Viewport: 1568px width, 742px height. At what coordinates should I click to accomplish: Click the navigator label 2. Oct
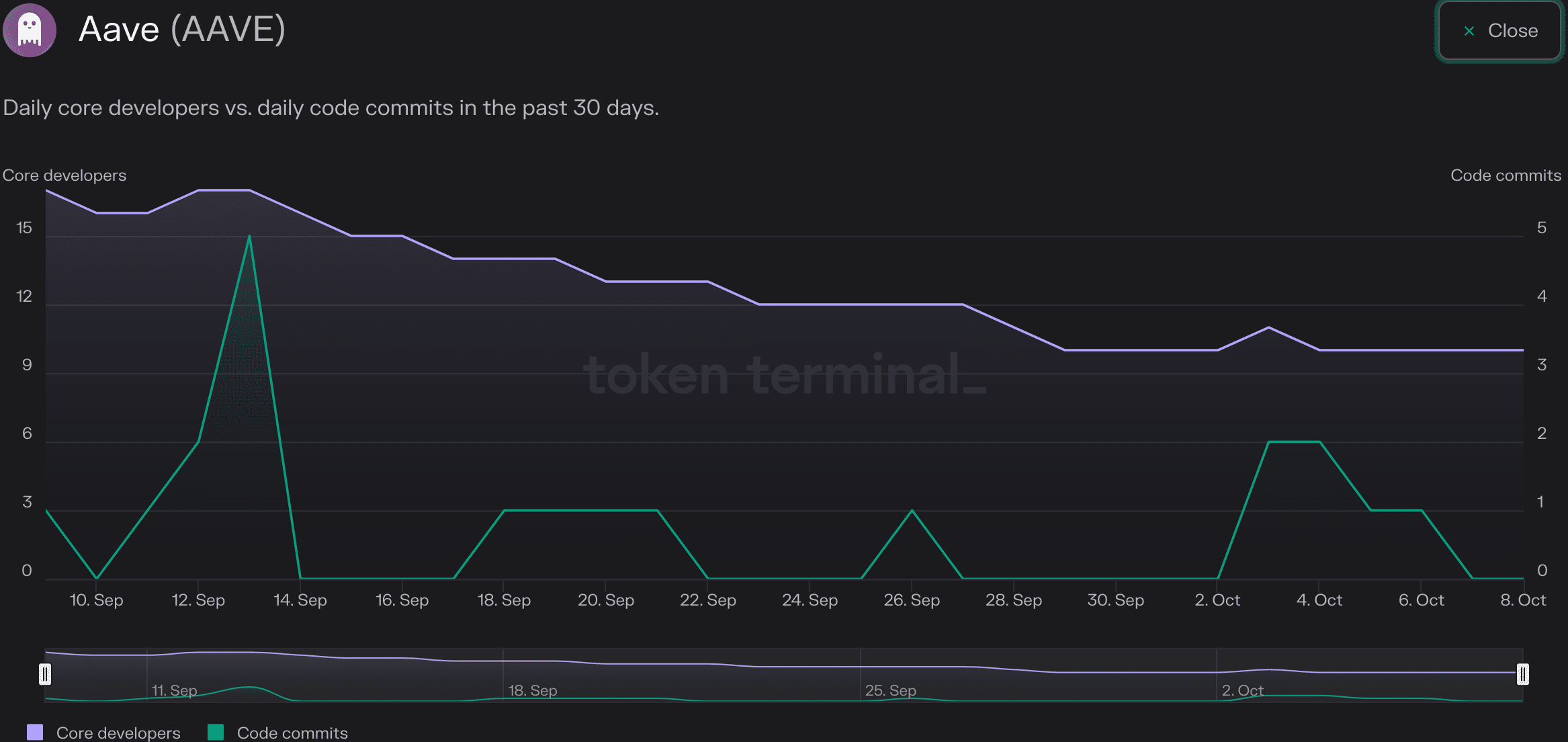click(x=1242, y=690)
